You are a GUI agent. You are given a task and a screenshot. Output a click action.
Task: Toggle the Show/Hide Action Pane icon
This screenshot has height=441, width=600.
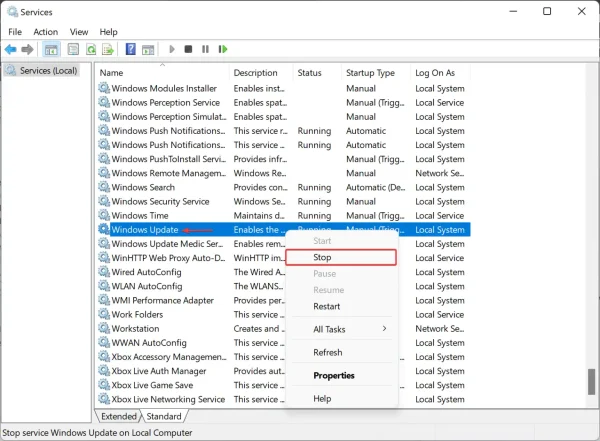[x=148, y=49]
